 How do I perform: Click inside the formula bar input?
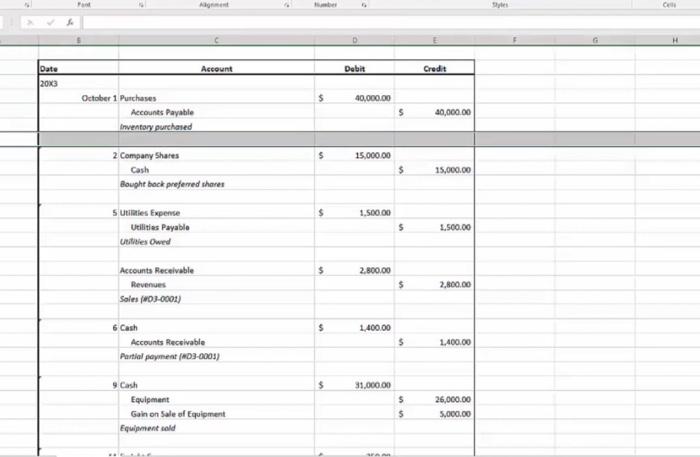tap(391, 22)
